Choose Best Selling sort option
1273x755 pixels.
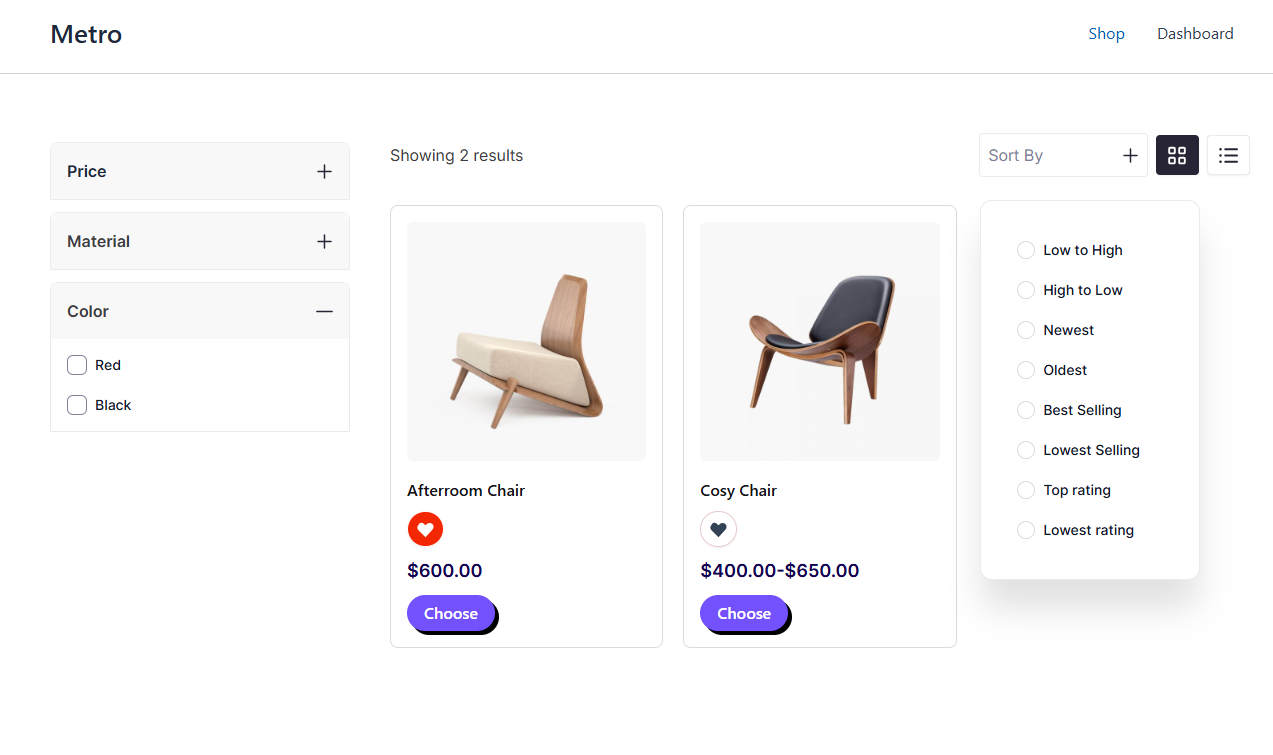click(x=1026, y=410)
